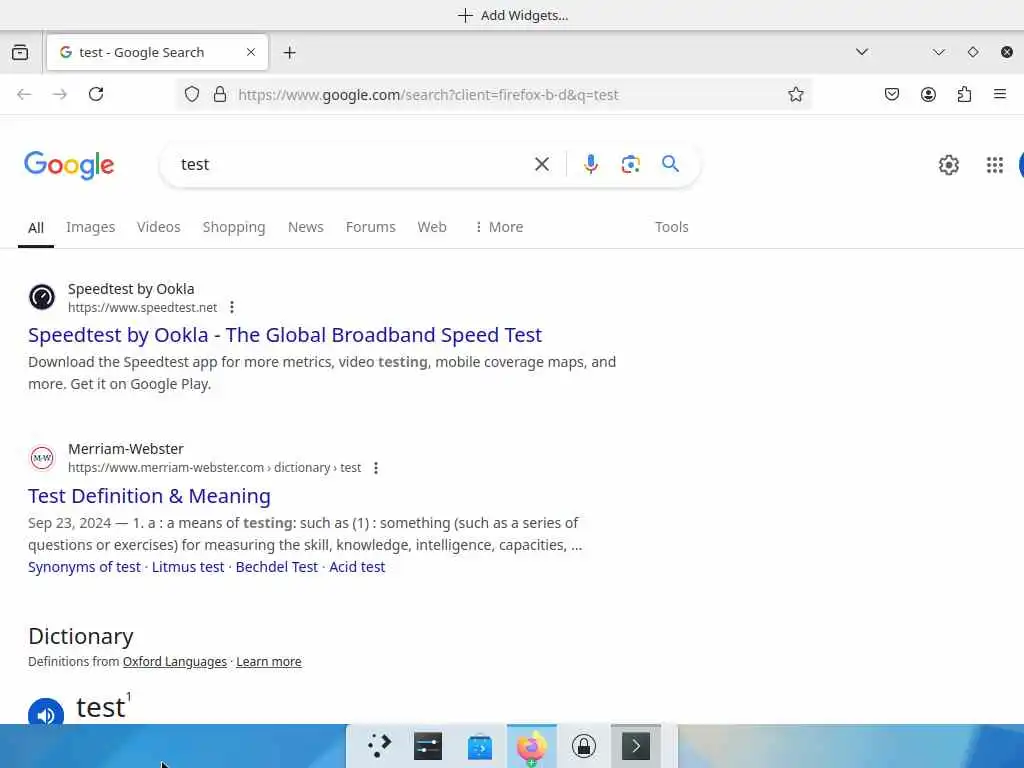Screen dimensions: 1024x768
Task: Click Speedtest site favicon
Action: [x=42, y=297]
